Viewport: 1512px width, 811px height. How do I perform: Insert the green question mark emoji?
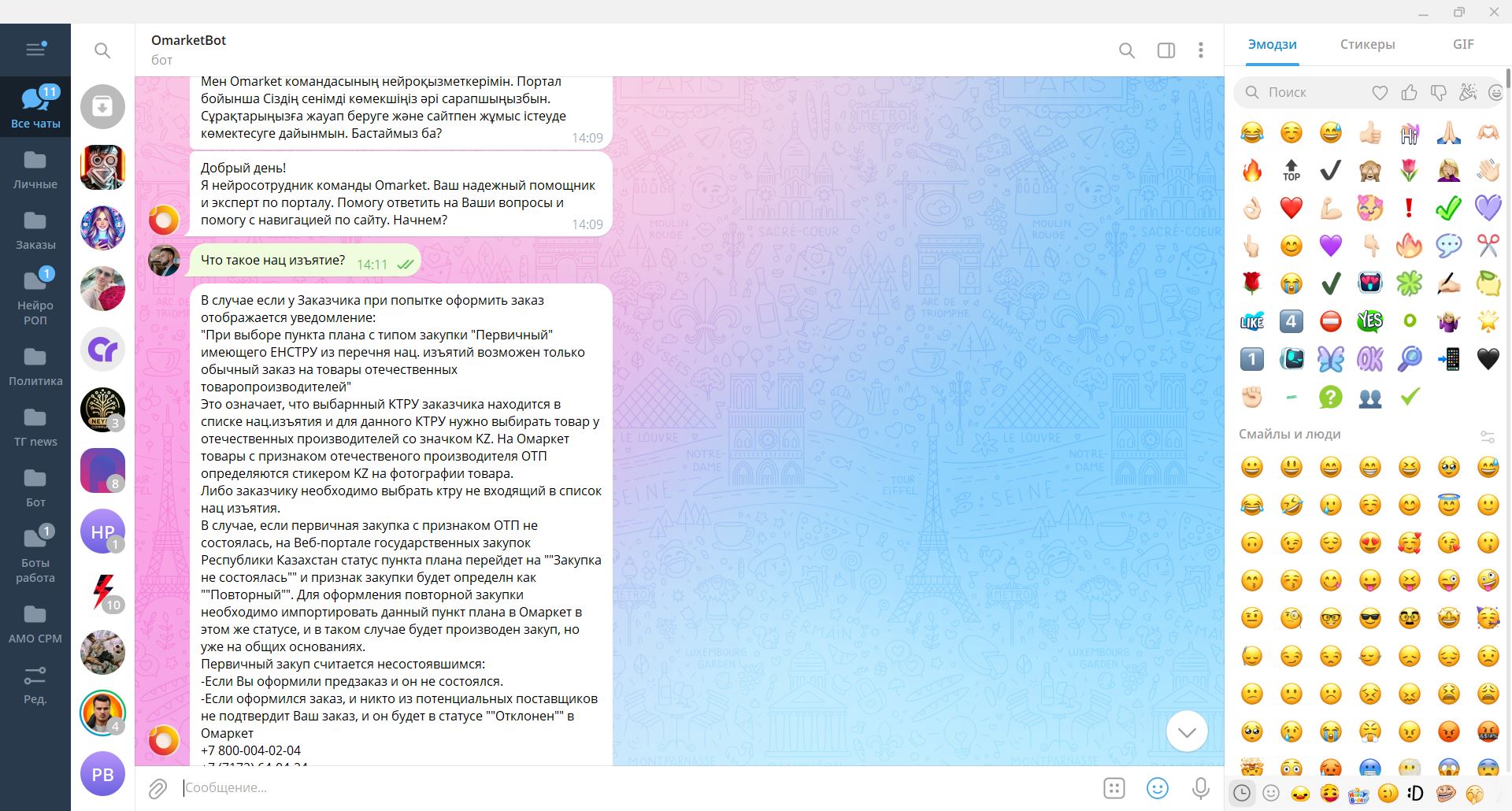point(1330,397)
